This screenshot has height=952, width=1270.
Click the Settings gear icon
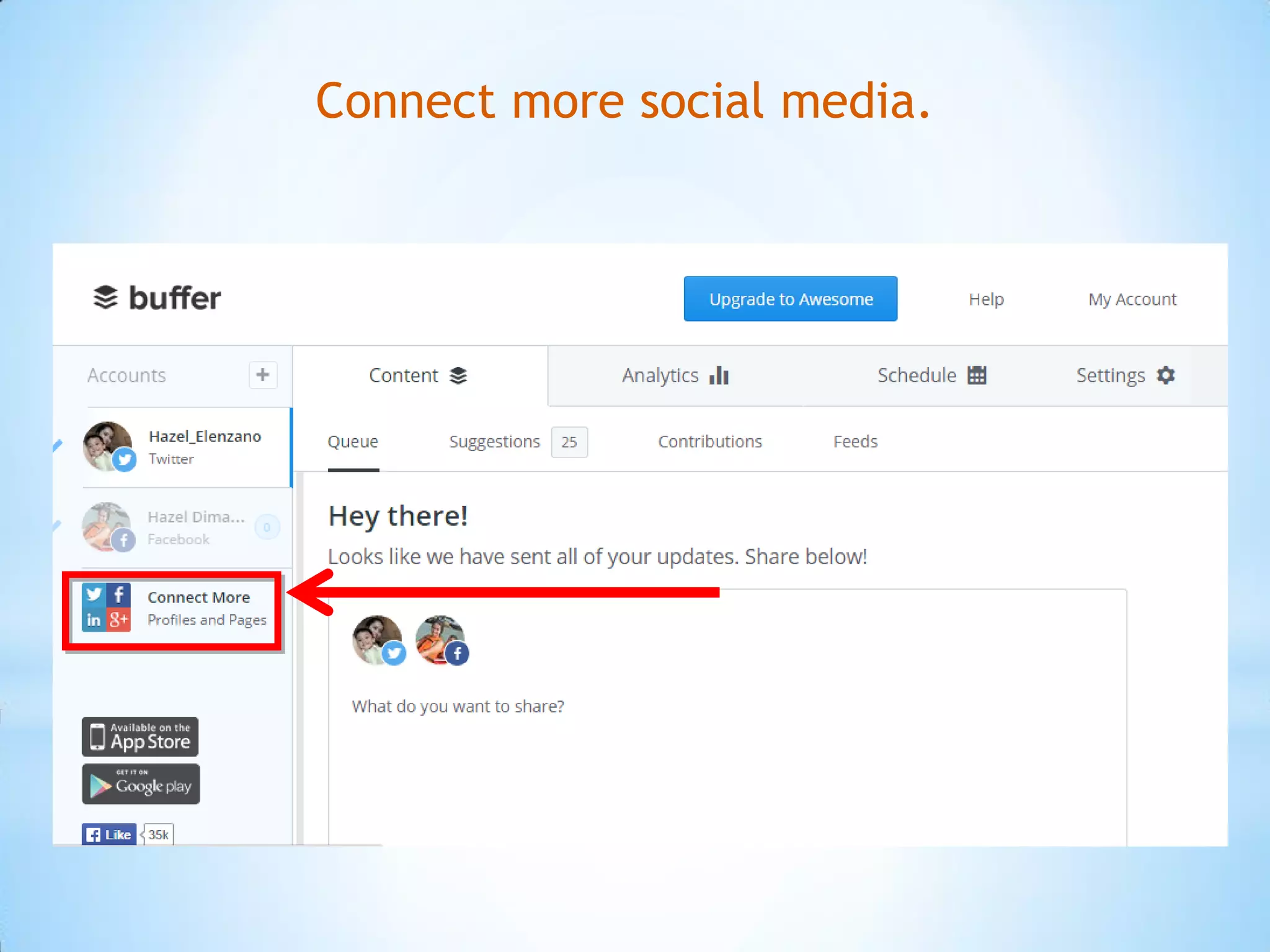tap(1166, 375)
